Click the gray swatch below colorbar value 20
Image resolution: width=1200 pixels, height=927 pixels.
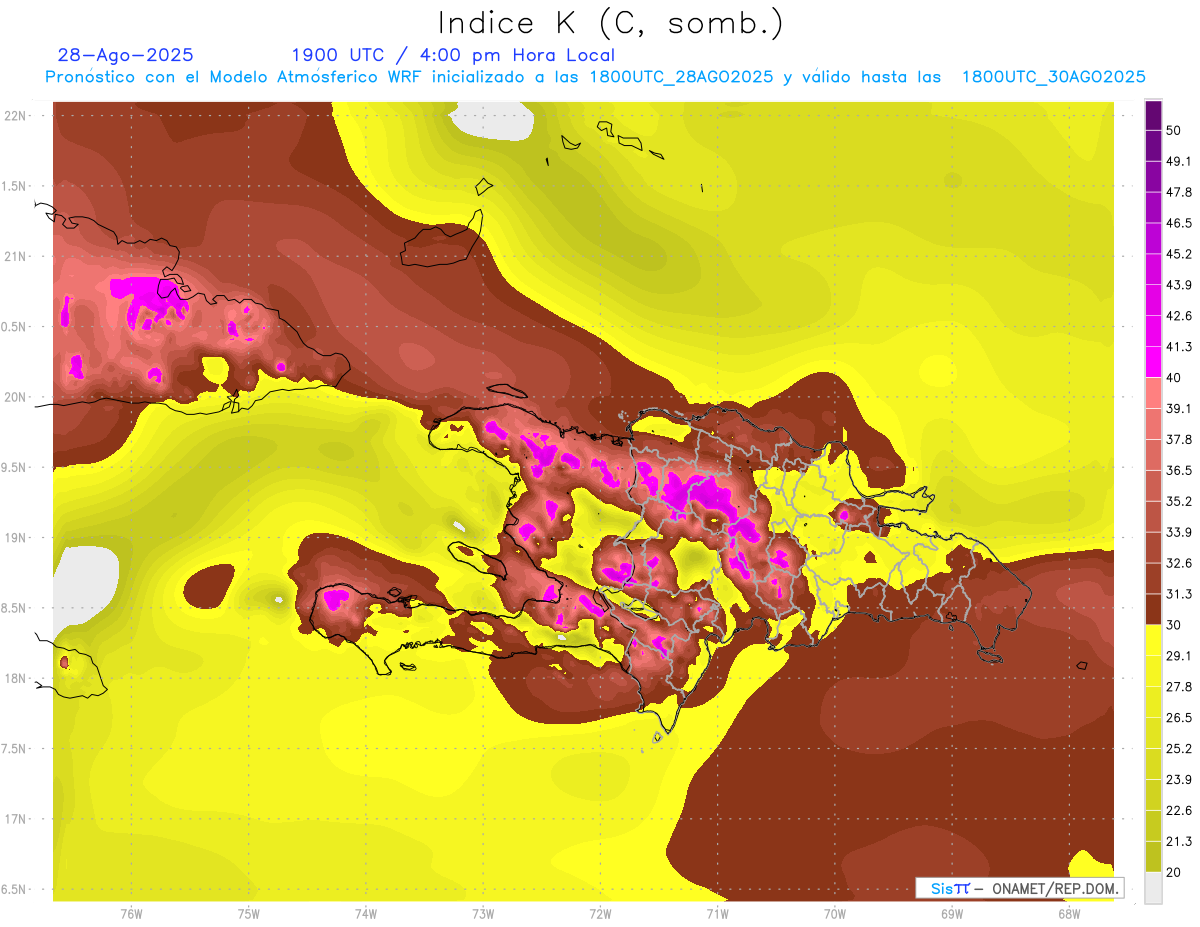1153,887
